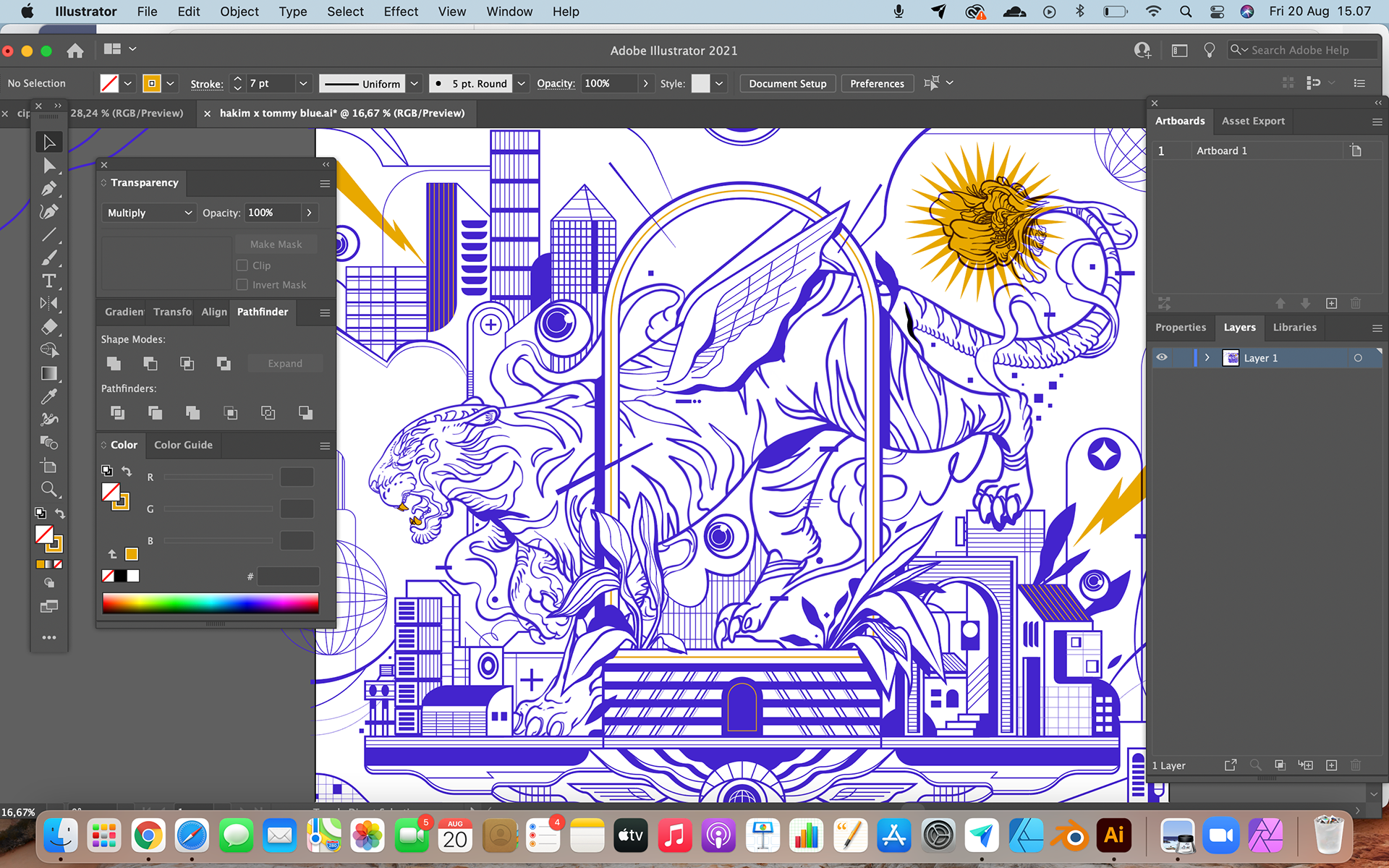The height and width of the screenshot is (868, 1389).
Task: Open the Multiply blend mode dropdown
Action: coord(148,213)
